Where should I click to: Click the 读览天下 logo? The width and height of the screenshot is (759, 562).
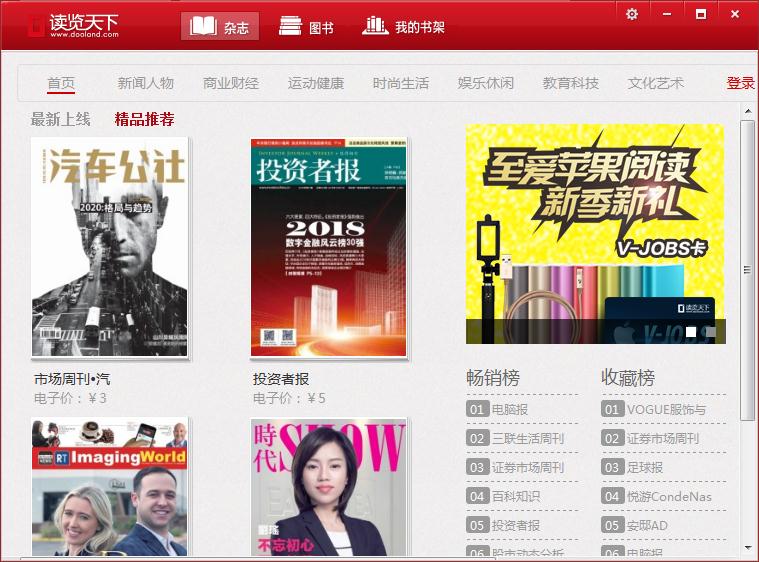73,26
